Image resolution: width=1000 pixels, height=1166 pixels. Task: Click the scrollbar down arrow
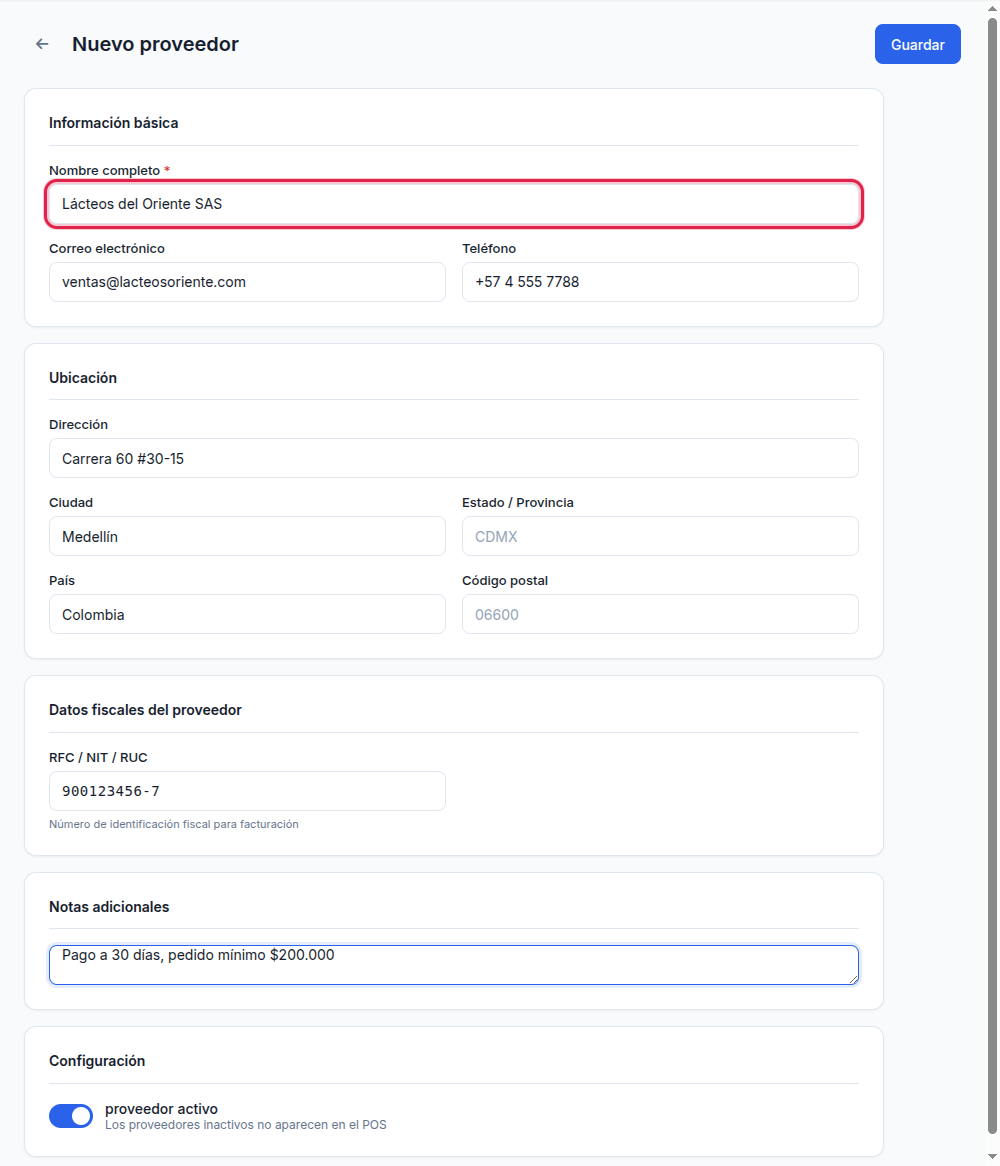tap(993, 1157)
